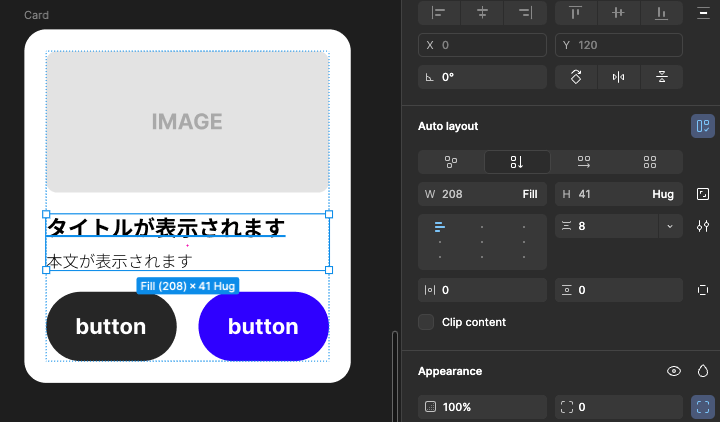Select freeform layout flow
This screenshot has height=422, width=720.
pos(451,162)
